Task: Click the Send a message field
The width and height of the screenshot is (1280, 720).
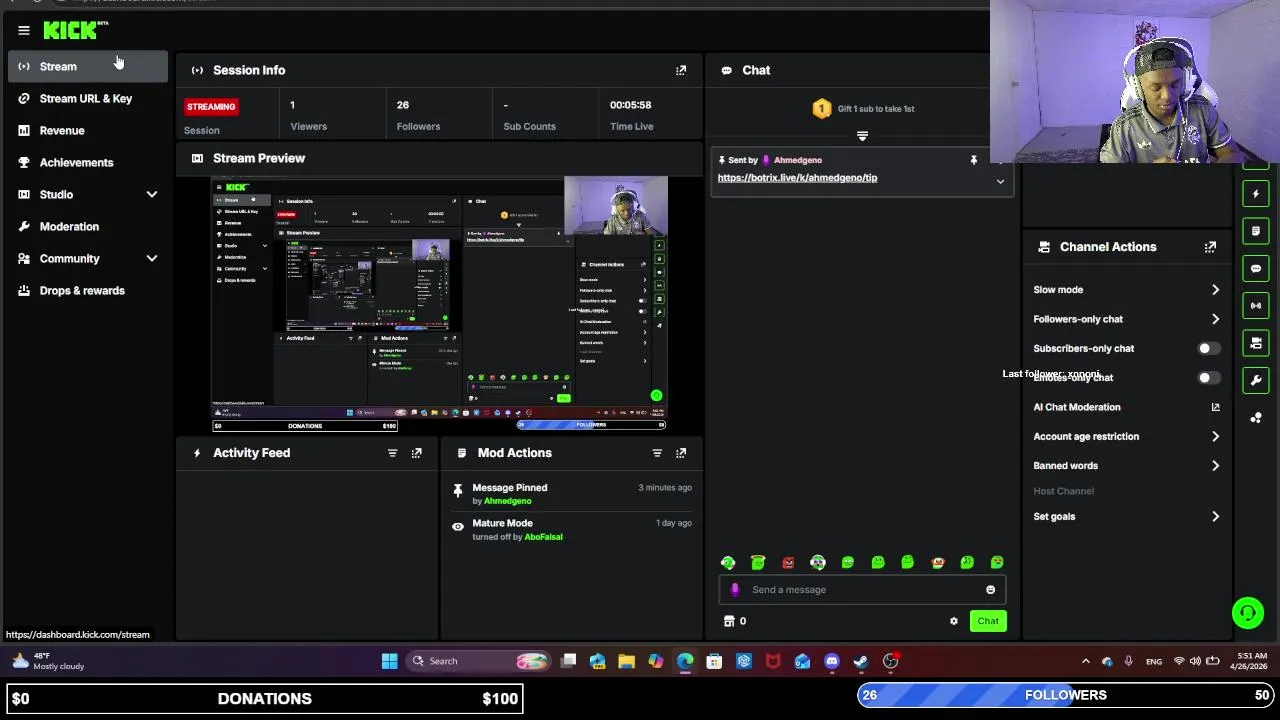Action: (862, 590)
